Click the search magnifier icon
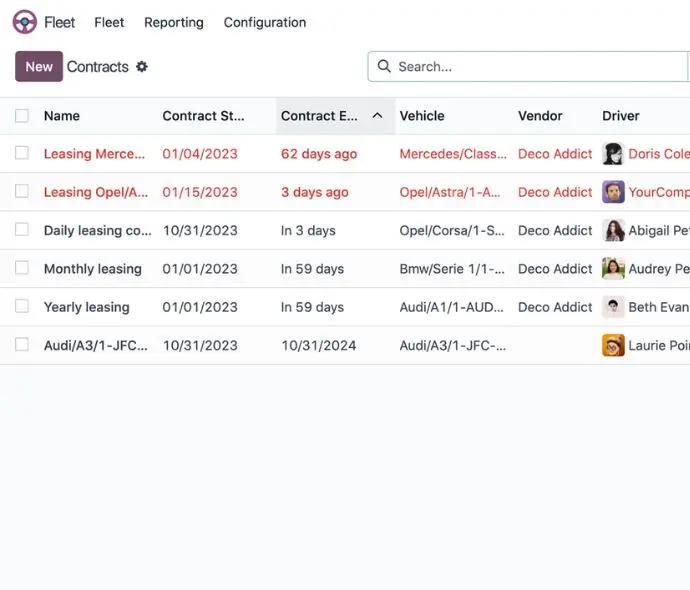The width and height of the screenshot is (690, 590). click(384, 66)
